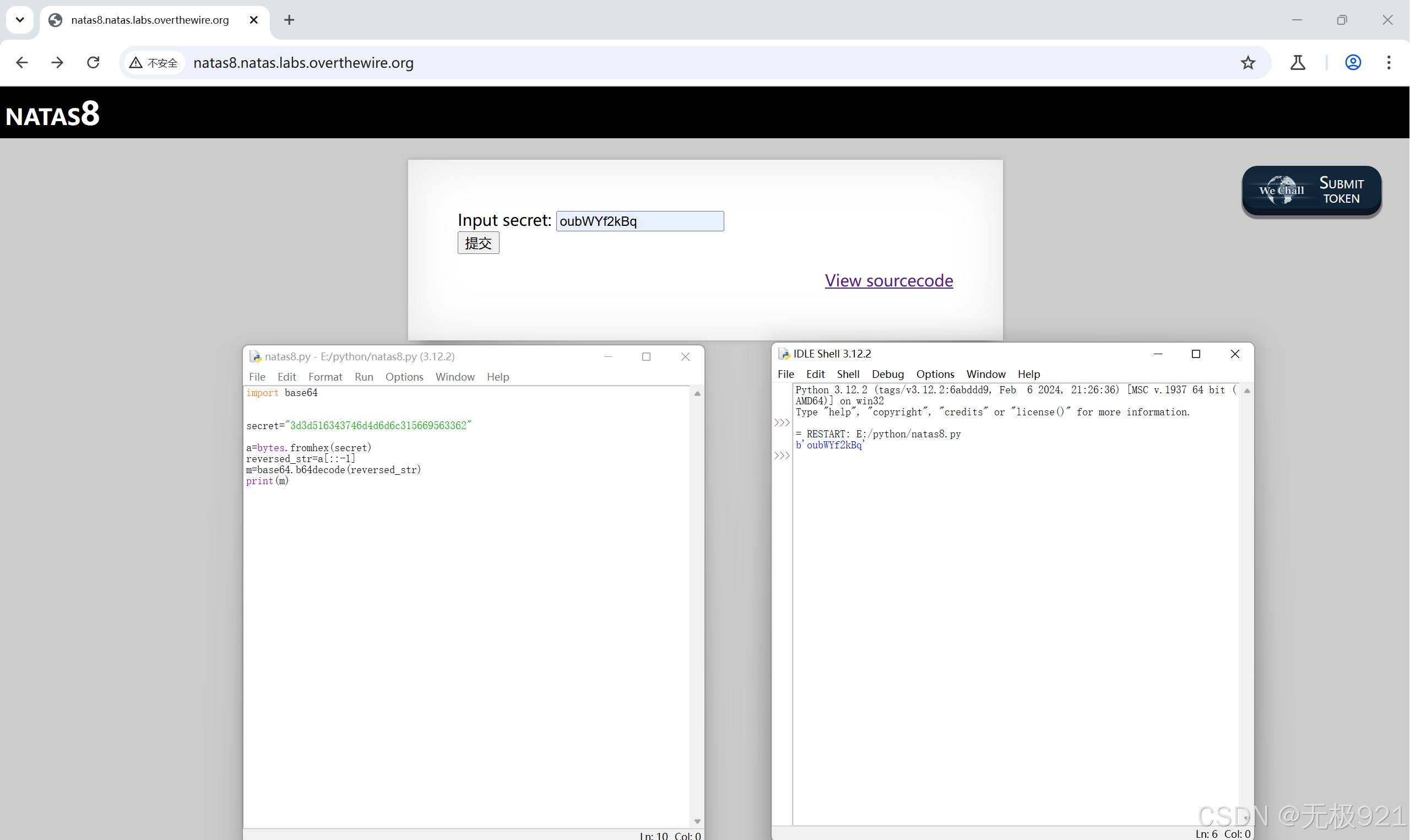The image size is (1410, 840).
Task: Open the View sourcecode link
Action: tap(888, 280)
